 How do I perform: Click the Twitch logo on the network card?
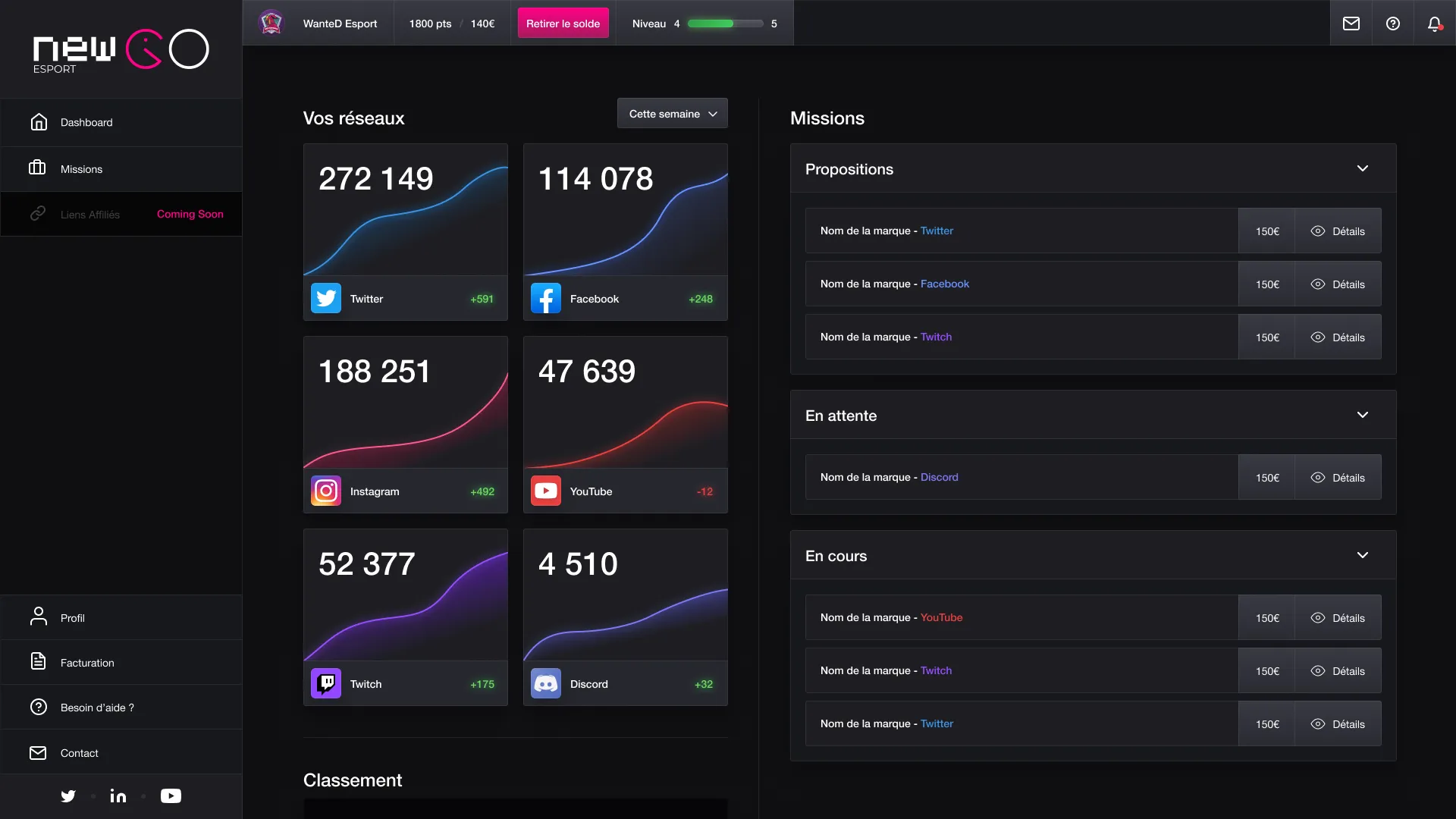(326, 683)
